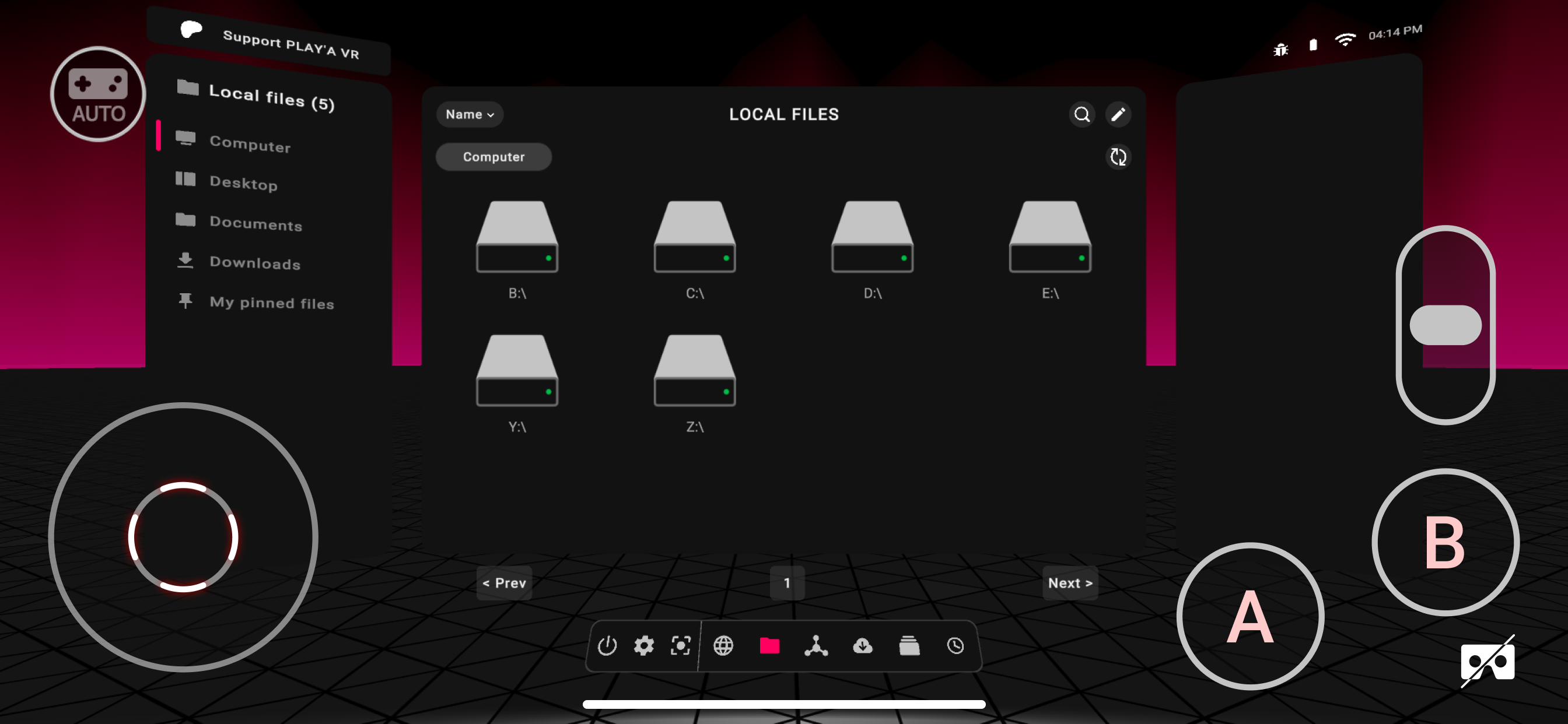Image resolution: width=1568 pixels, height=724 pixels.
Task: Toggle the AUTO gamepad mode button
Action: tap(98, 94)
